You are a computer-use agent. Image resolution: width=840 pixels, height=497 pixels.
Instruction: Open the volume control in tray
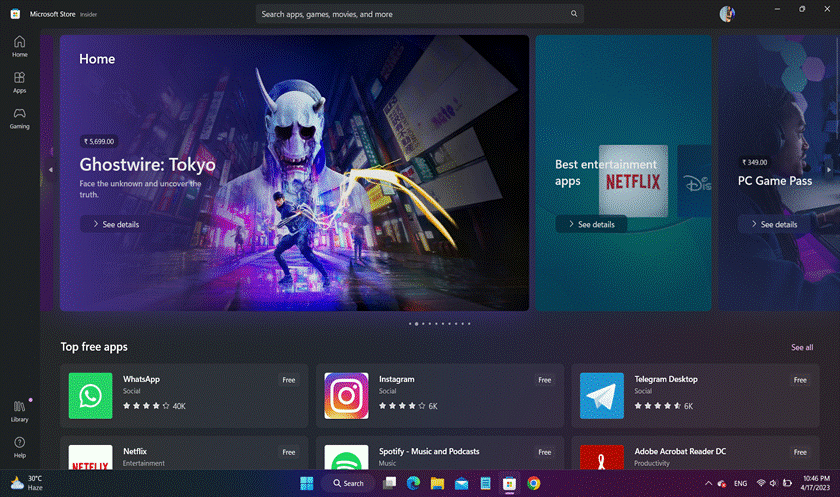[773, 483]
